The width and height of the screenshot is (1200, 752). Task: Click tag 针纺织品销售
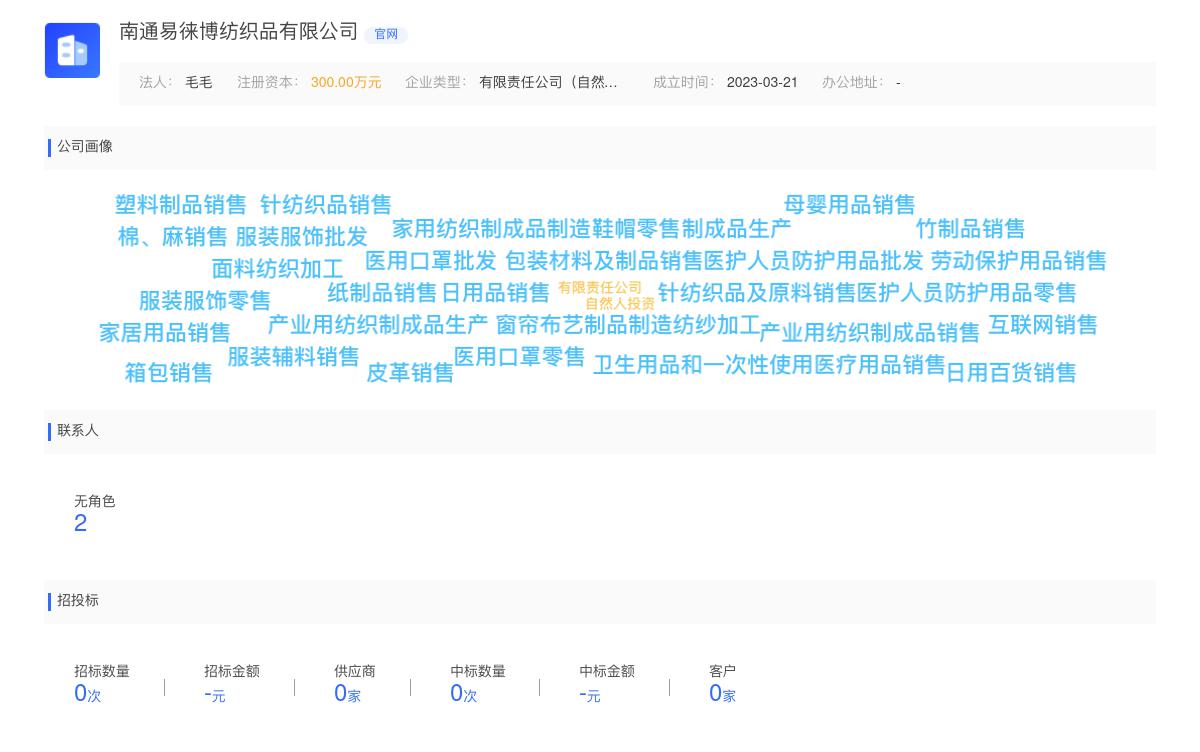click(326, 205)
